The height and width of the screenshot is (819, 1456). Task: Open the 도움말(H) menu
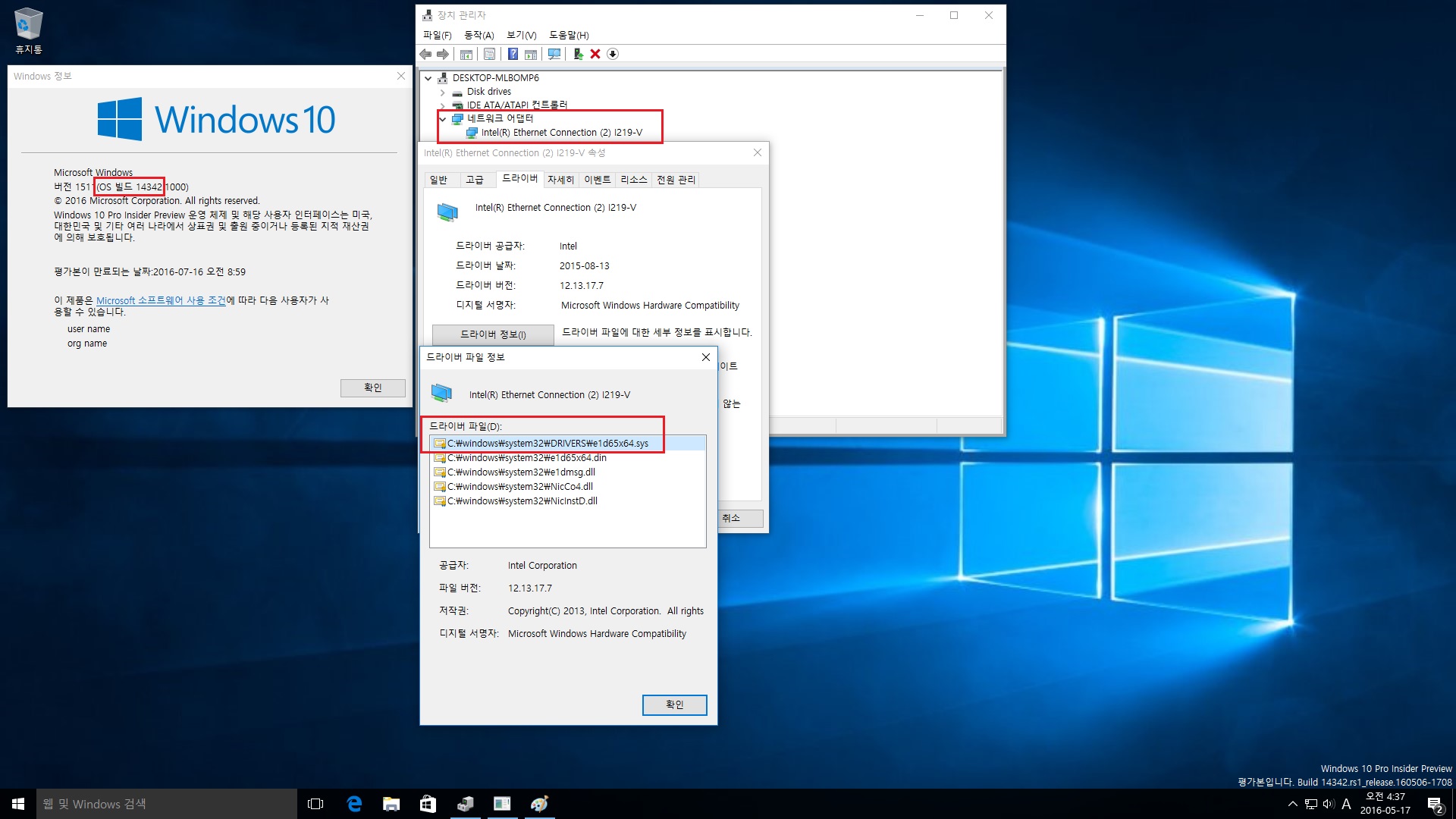point(569,35)
